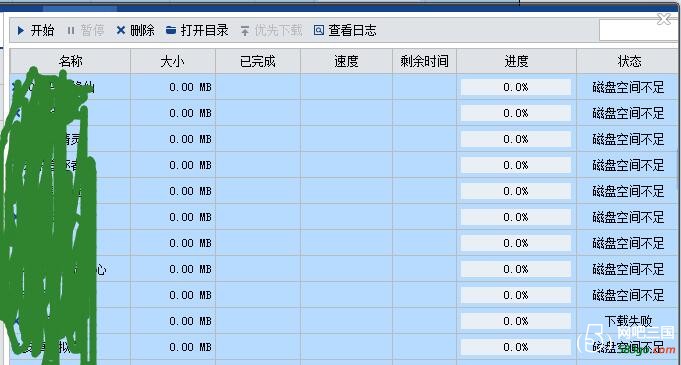Select first row showing 磁盘空间不足
The image size is (681, 365).
point(344,87)
